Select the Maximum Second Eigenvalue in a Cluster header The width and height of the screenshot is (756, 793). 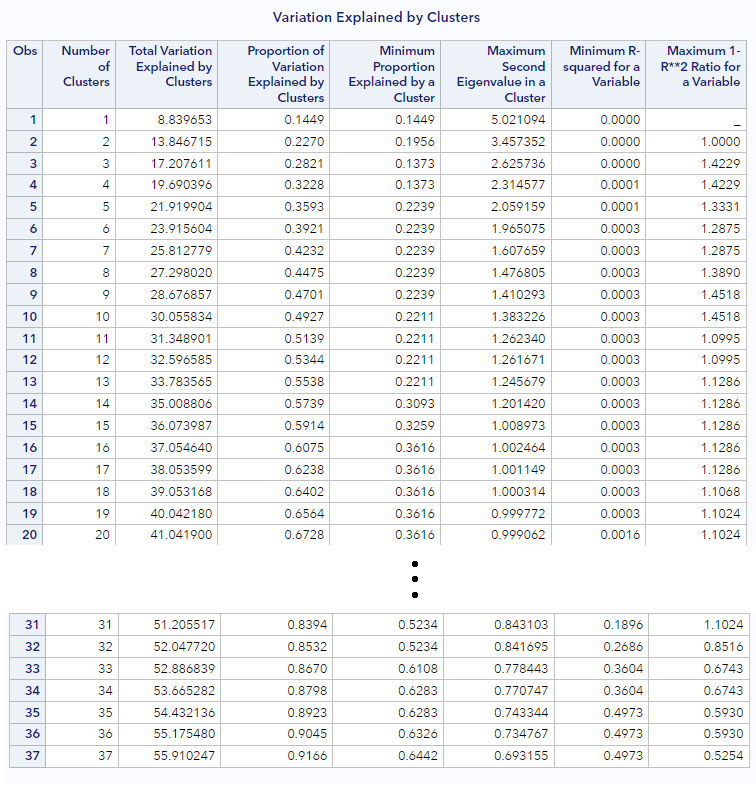(496, 74)
